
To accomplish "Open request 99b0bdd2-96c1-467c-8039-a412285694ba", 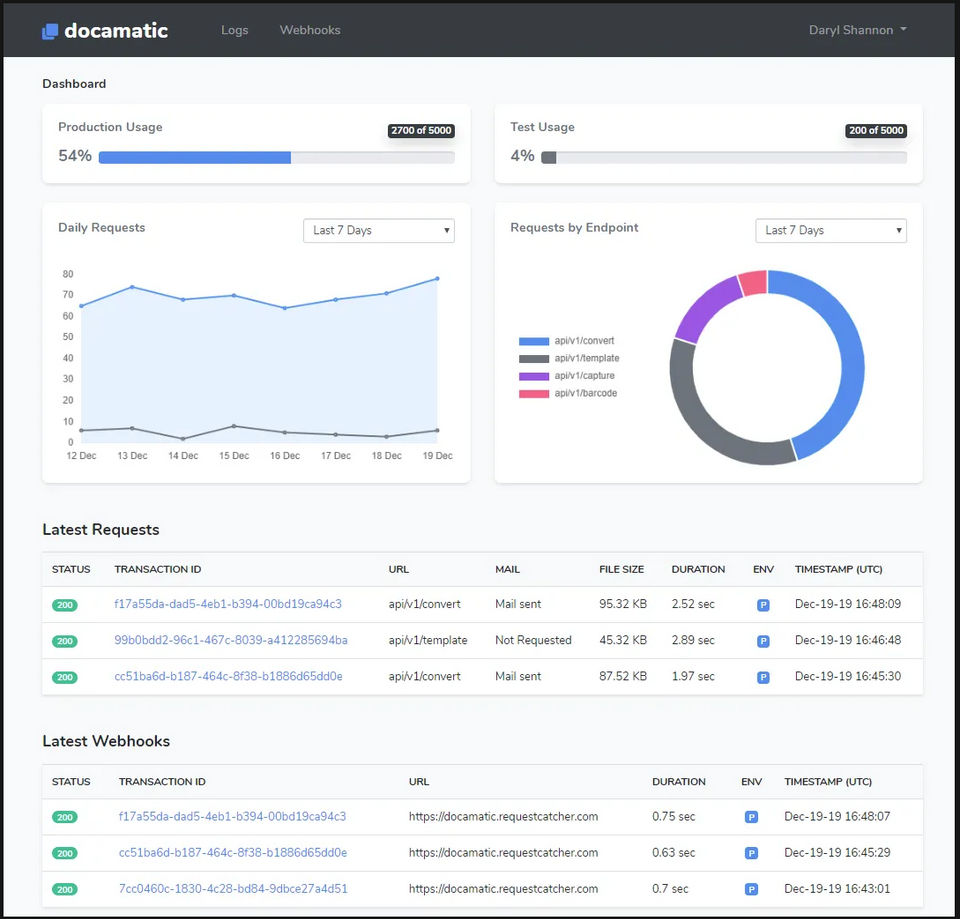I will [x=231, y=640].
